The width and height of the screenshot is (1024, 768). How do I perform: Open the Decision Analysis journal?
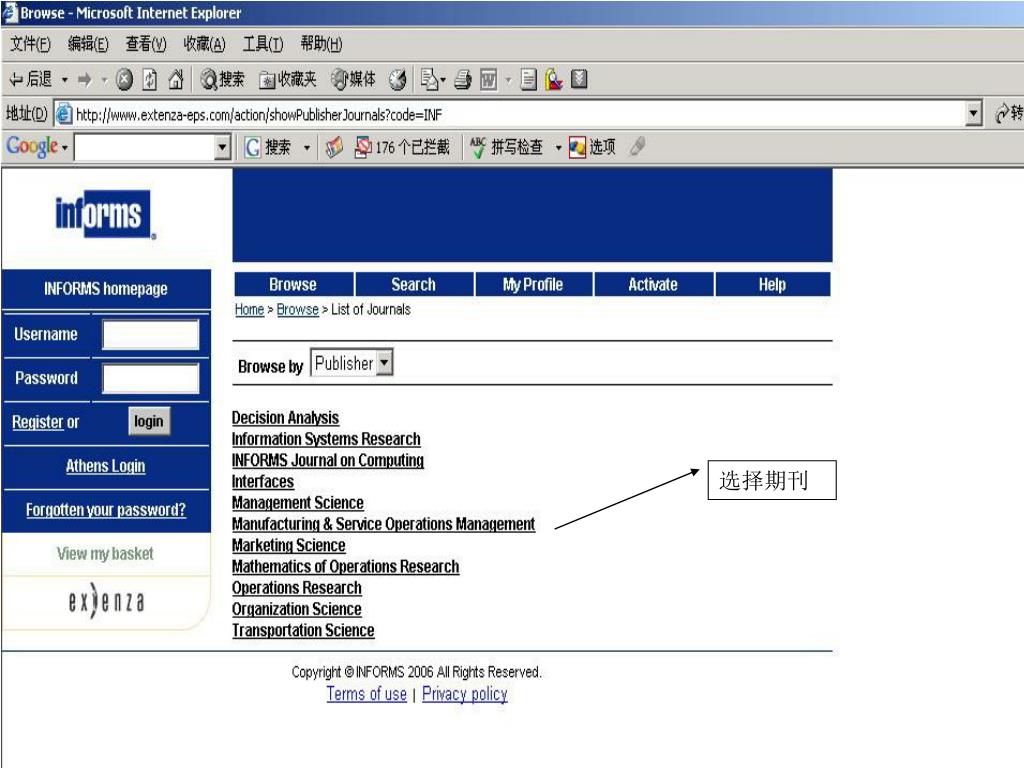point(285,417)
